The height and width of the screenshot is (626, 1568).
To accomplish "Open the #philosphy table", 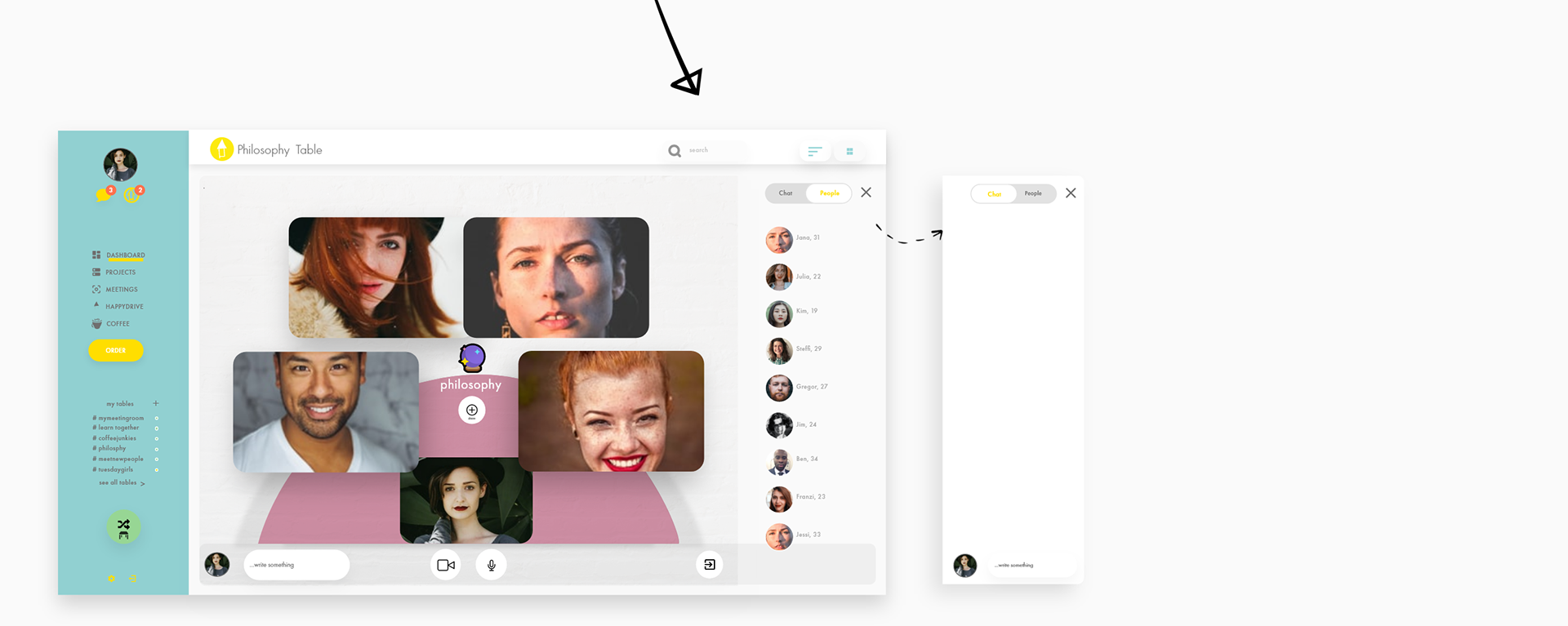I will (x=109, y=448).
